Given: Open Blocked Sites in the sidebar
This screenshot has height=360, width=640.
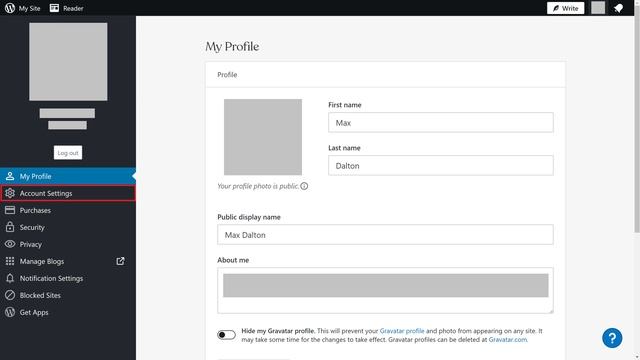Looking at the screenshot, I should tap(68, 295).
